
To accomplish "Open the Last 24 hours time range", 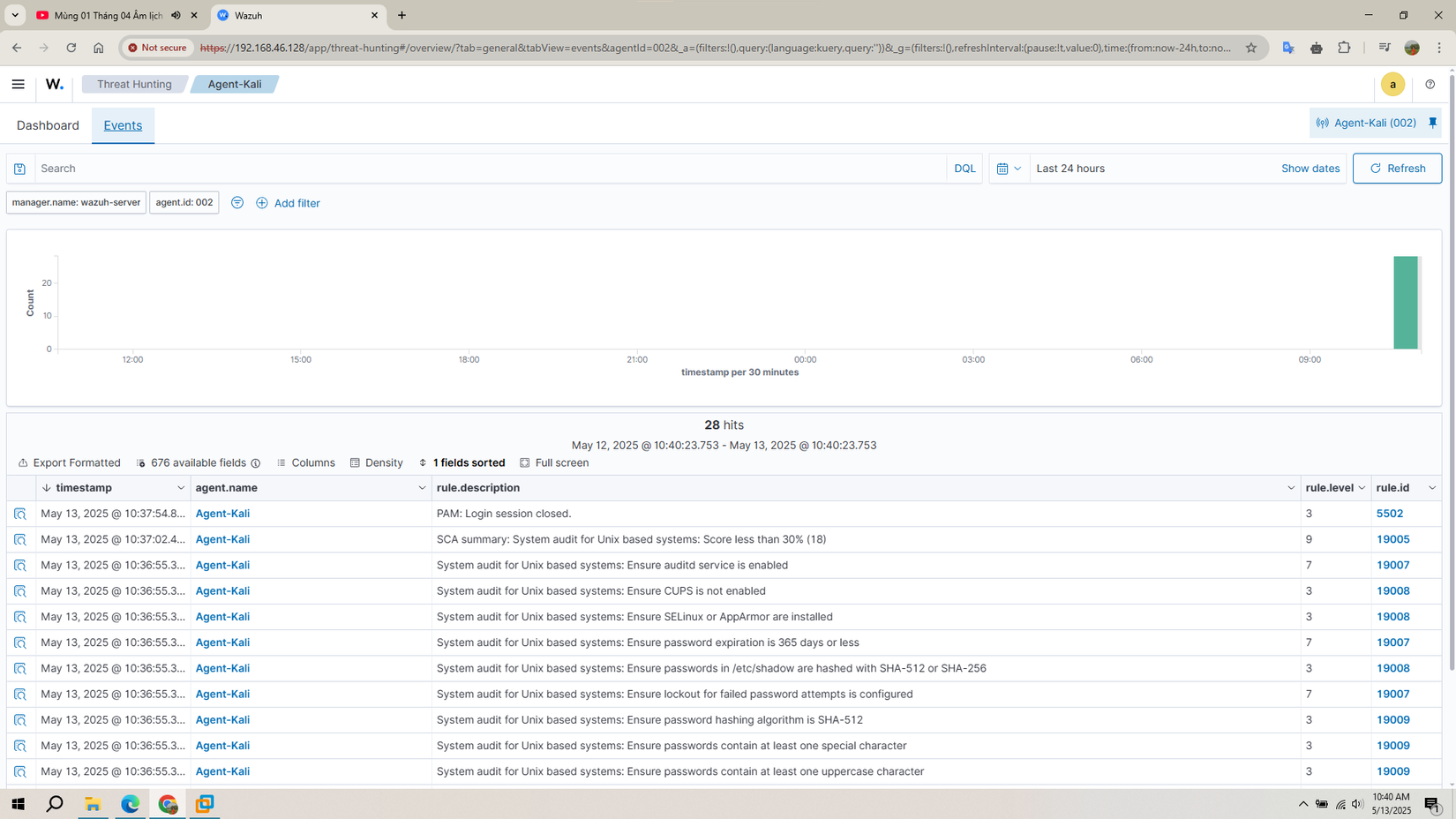I will coord(1070,169).
